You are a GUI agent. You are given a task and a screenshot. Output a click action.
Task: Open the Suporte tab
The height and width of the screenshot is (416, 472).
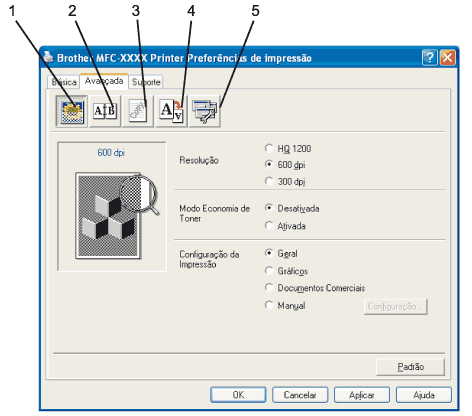146,82
